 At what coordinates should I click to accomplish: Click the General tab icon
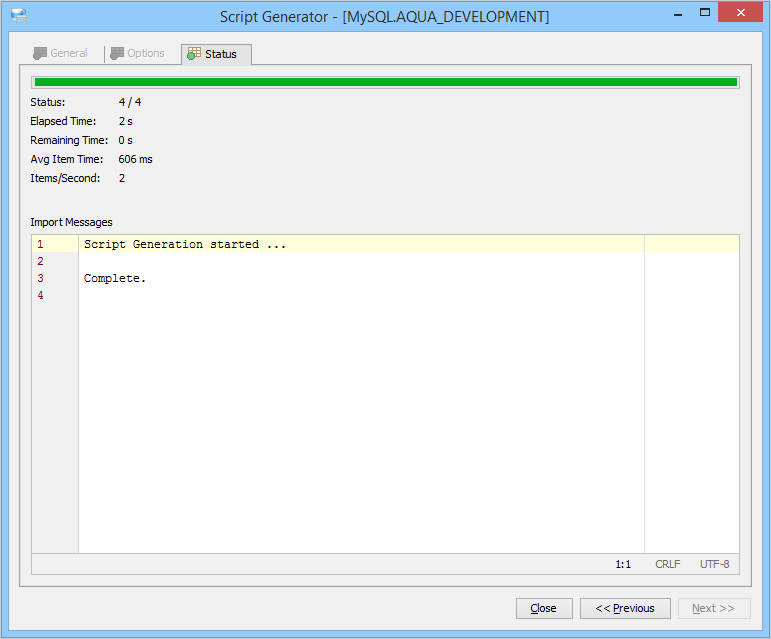[x=40, y=53]
